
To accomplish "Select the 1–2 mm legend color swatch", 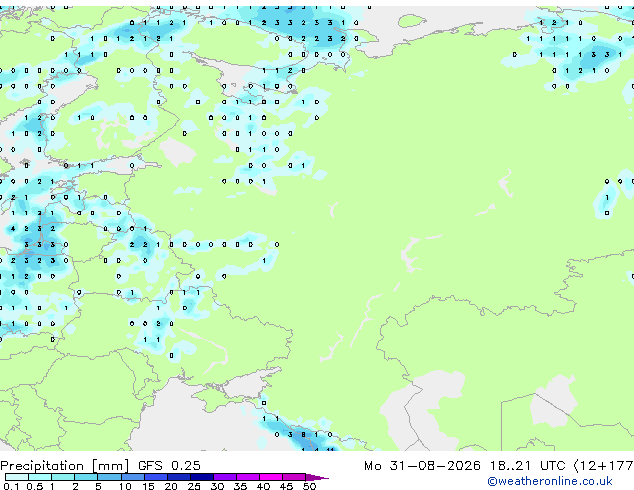I will pyautogui.click(x=63, y=477).
